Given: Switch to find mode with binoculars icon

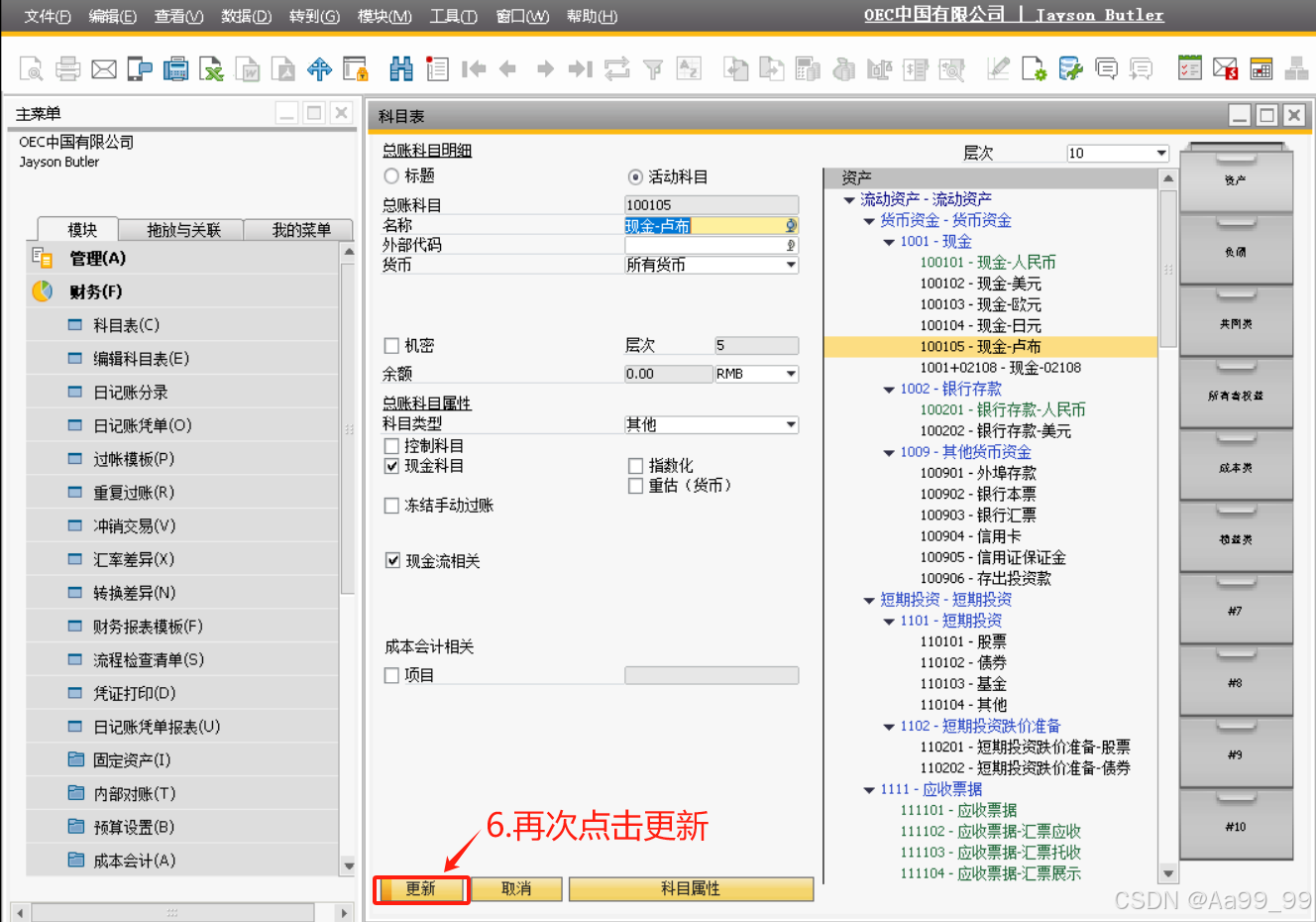Looking at the screenshot, I should [x=401, y=68].
